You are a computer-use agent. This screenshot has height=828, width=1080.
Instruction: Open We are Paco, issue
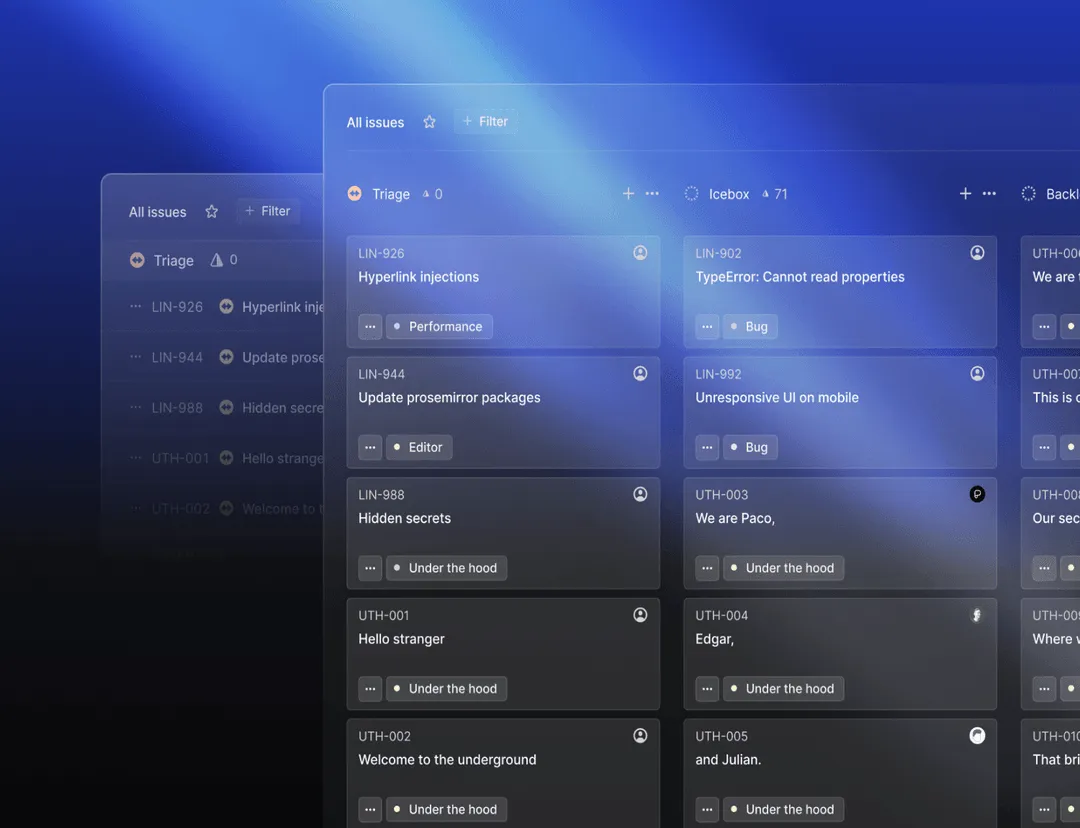point(735,518)
